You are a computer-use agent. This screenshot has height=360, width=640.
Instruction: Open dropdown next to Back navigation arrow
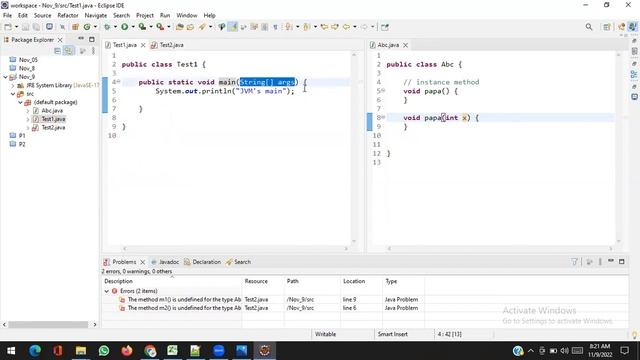click(x=354, y=27)
